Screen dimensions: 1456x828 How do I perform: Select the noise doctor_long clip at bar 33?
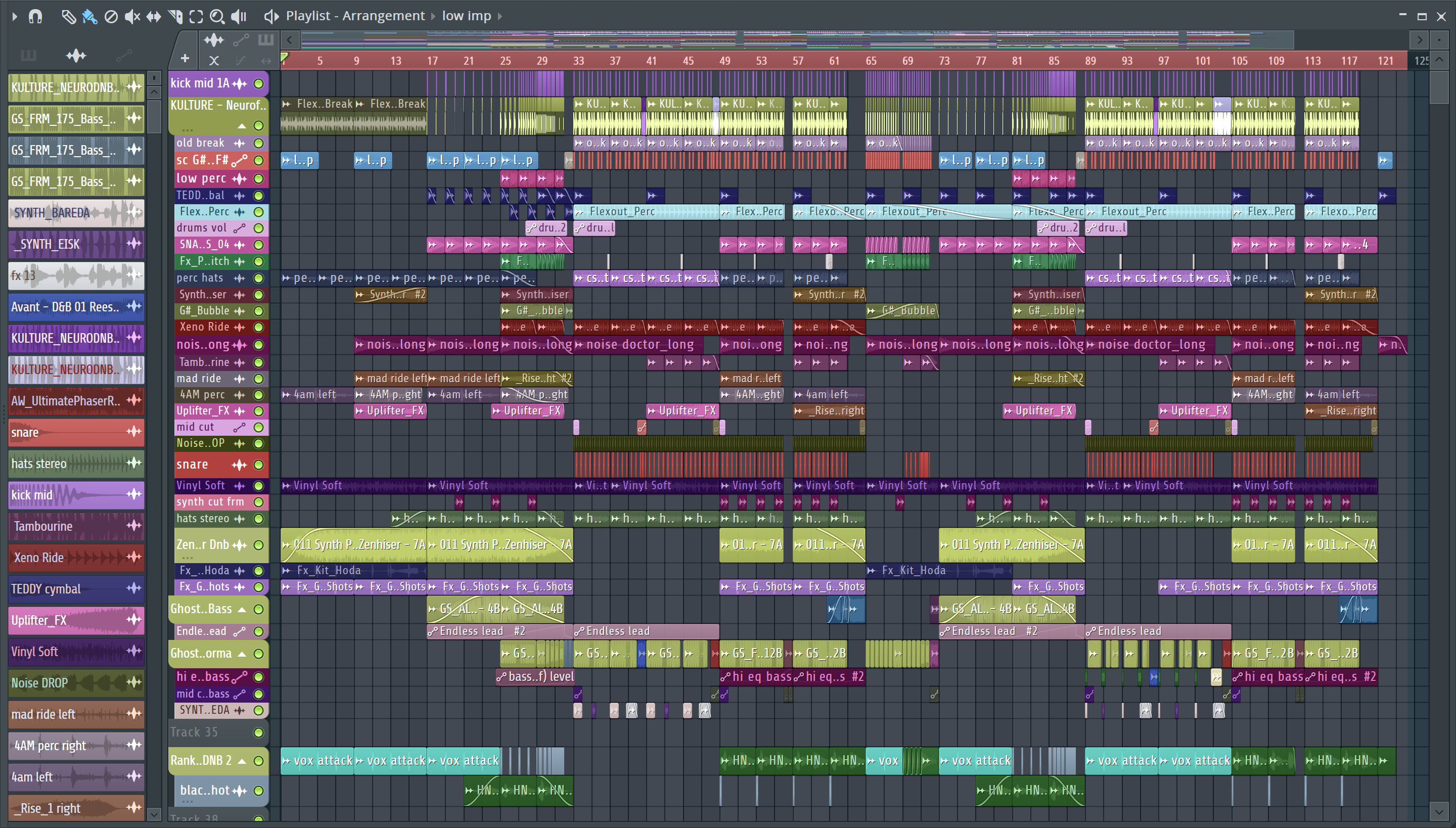tap(639, 345)
